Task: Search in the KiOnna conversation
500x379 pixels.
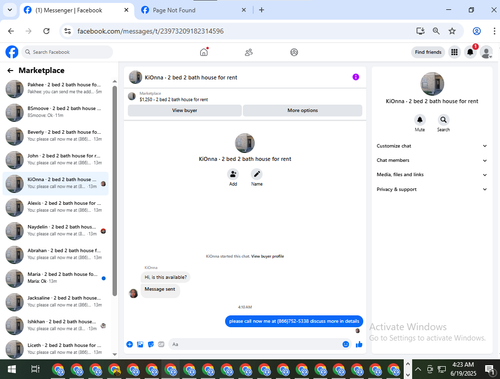Action: 443,119
